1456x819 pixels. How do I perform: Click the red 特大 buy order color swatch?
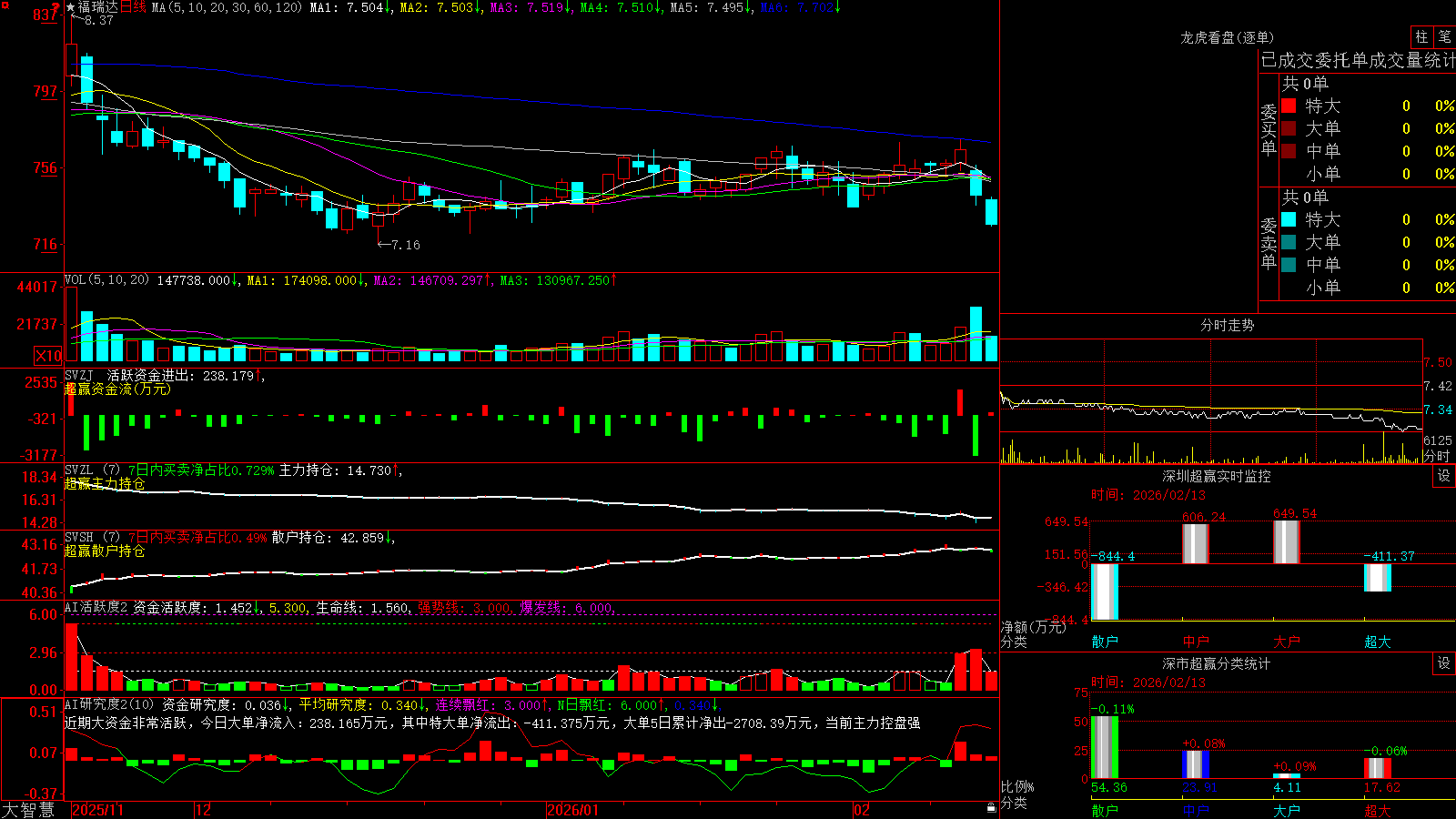pos(1289,106)
